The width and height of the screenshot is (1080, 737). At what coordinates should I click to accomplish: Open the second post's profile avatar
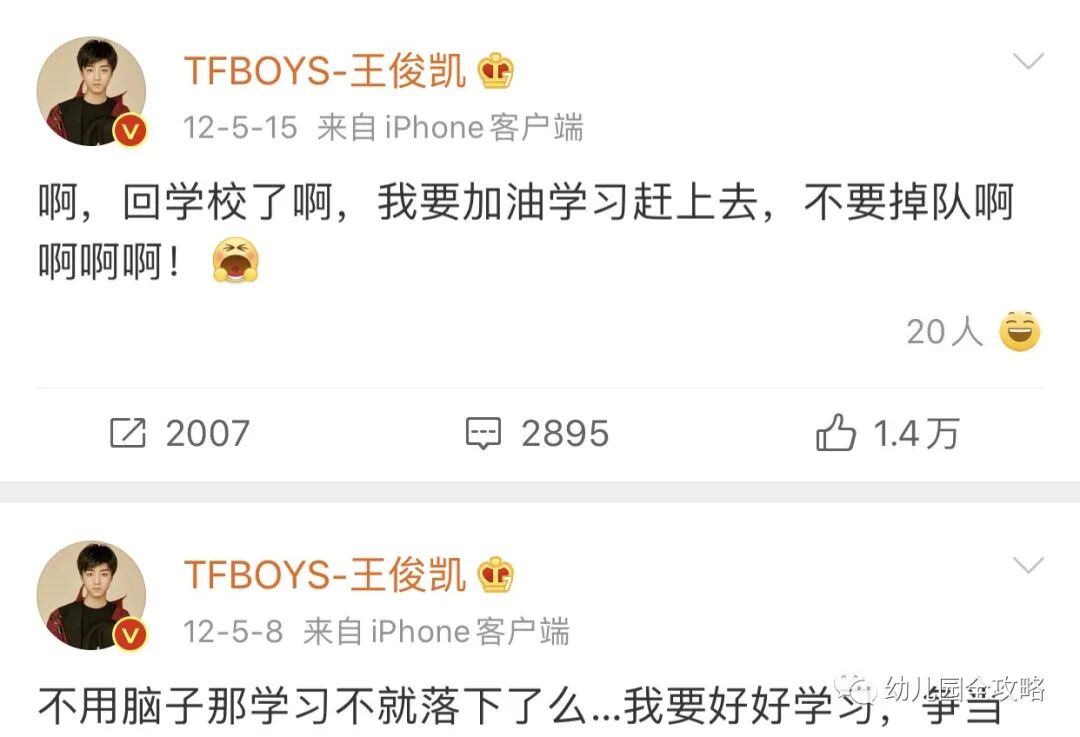coord(92,596)
